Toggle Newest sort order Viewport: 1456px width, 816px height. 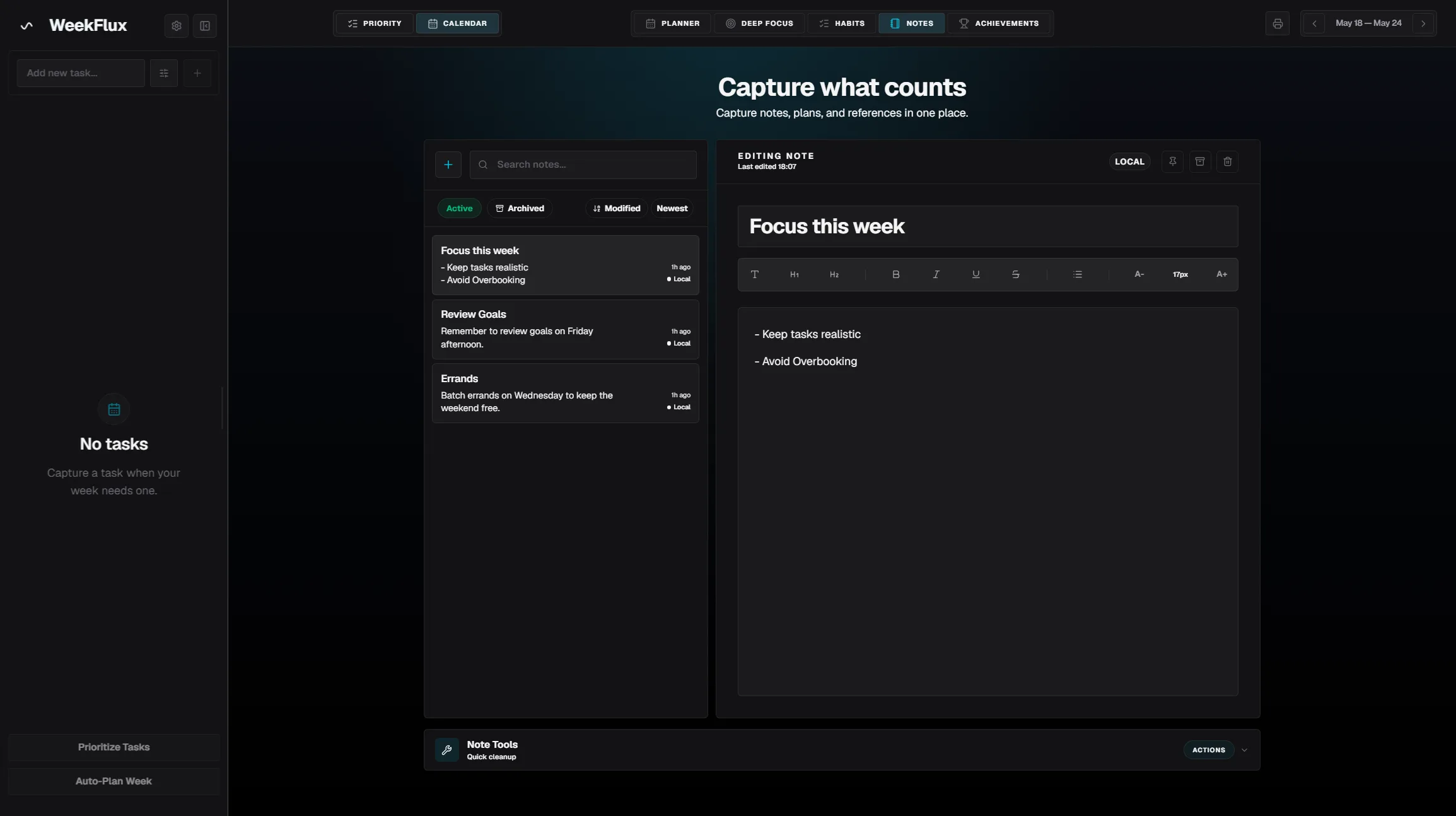[672, 208]
